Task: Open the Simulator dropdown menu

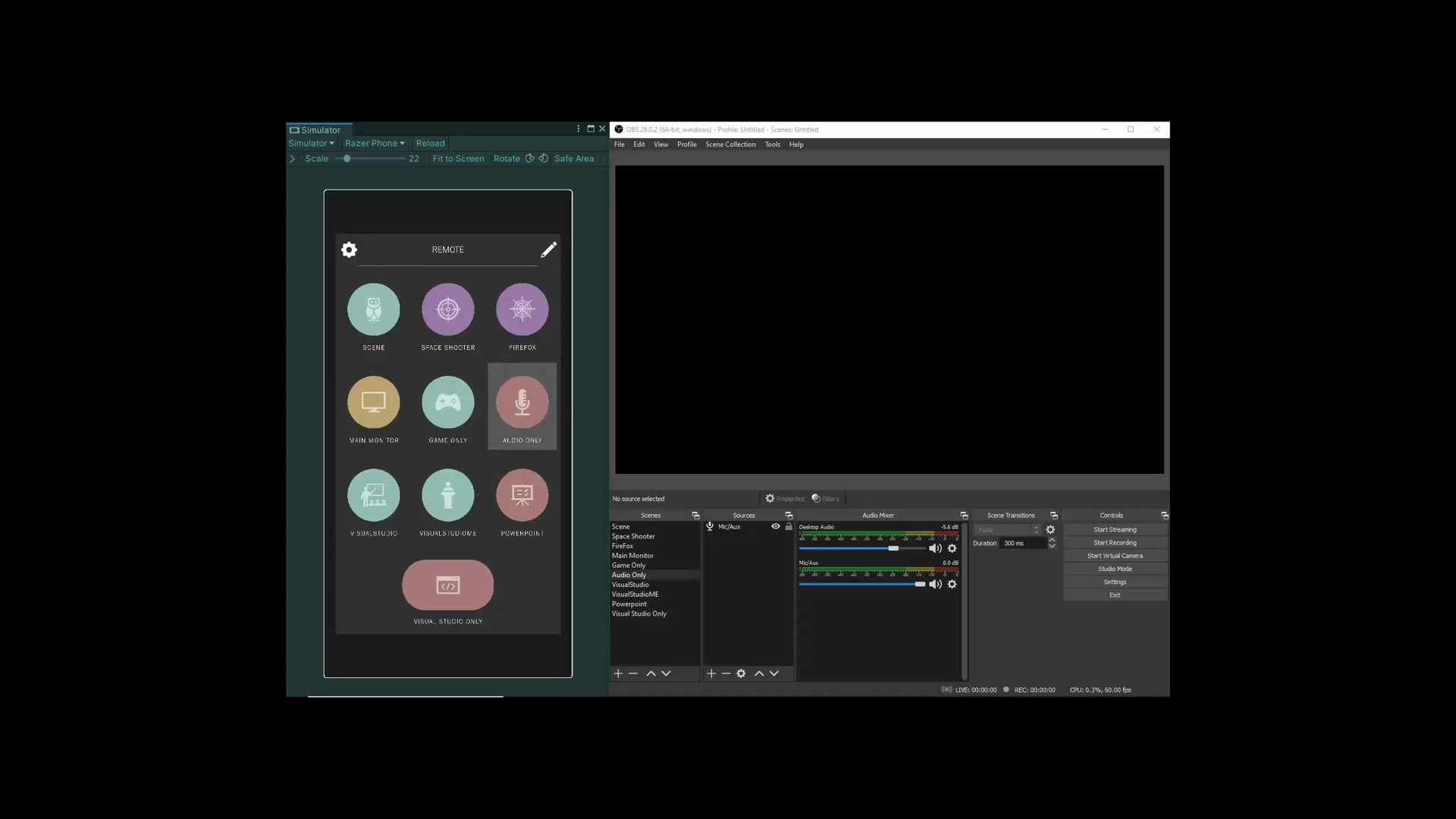Action: coord(311,143)
